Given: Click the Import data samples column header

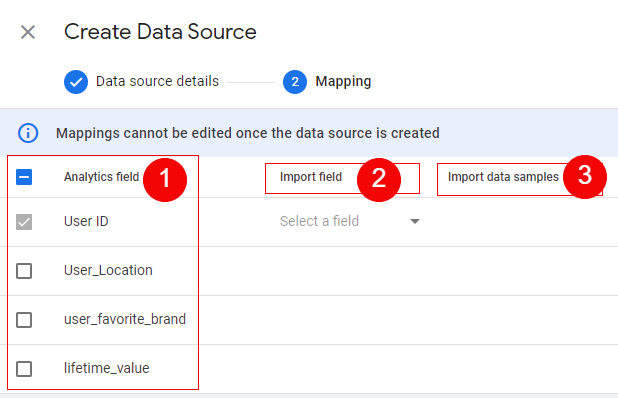Looking at the screenshot, I should 503,177.
